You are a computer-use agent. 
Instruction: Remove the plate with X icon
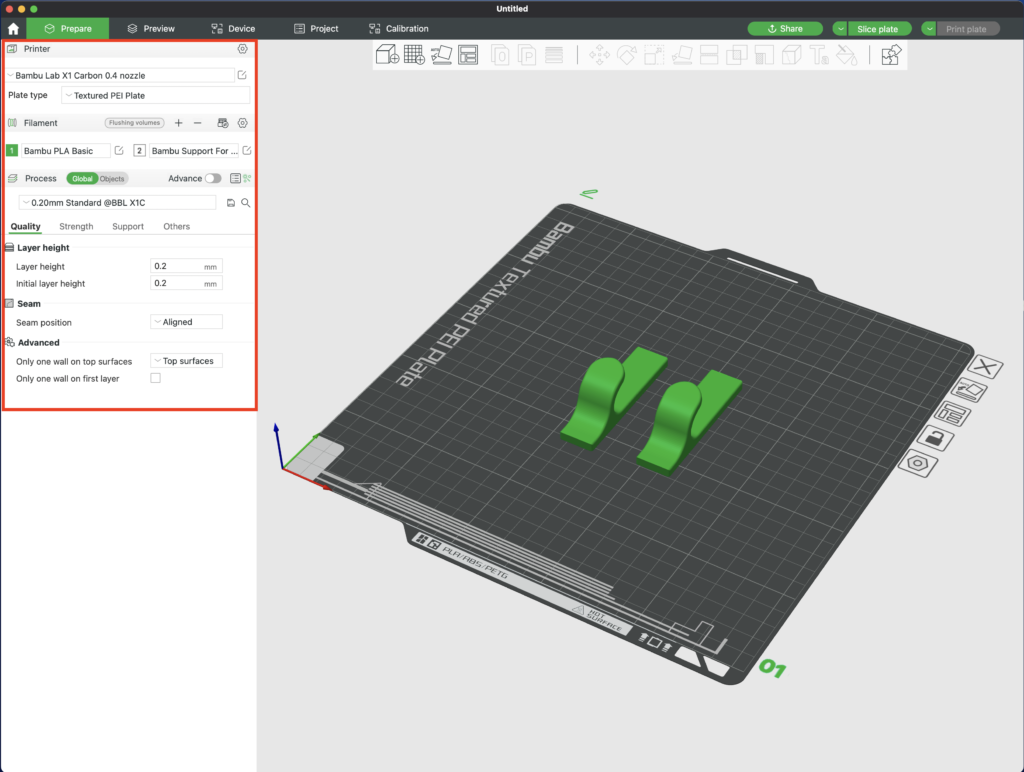click(985, 367)
